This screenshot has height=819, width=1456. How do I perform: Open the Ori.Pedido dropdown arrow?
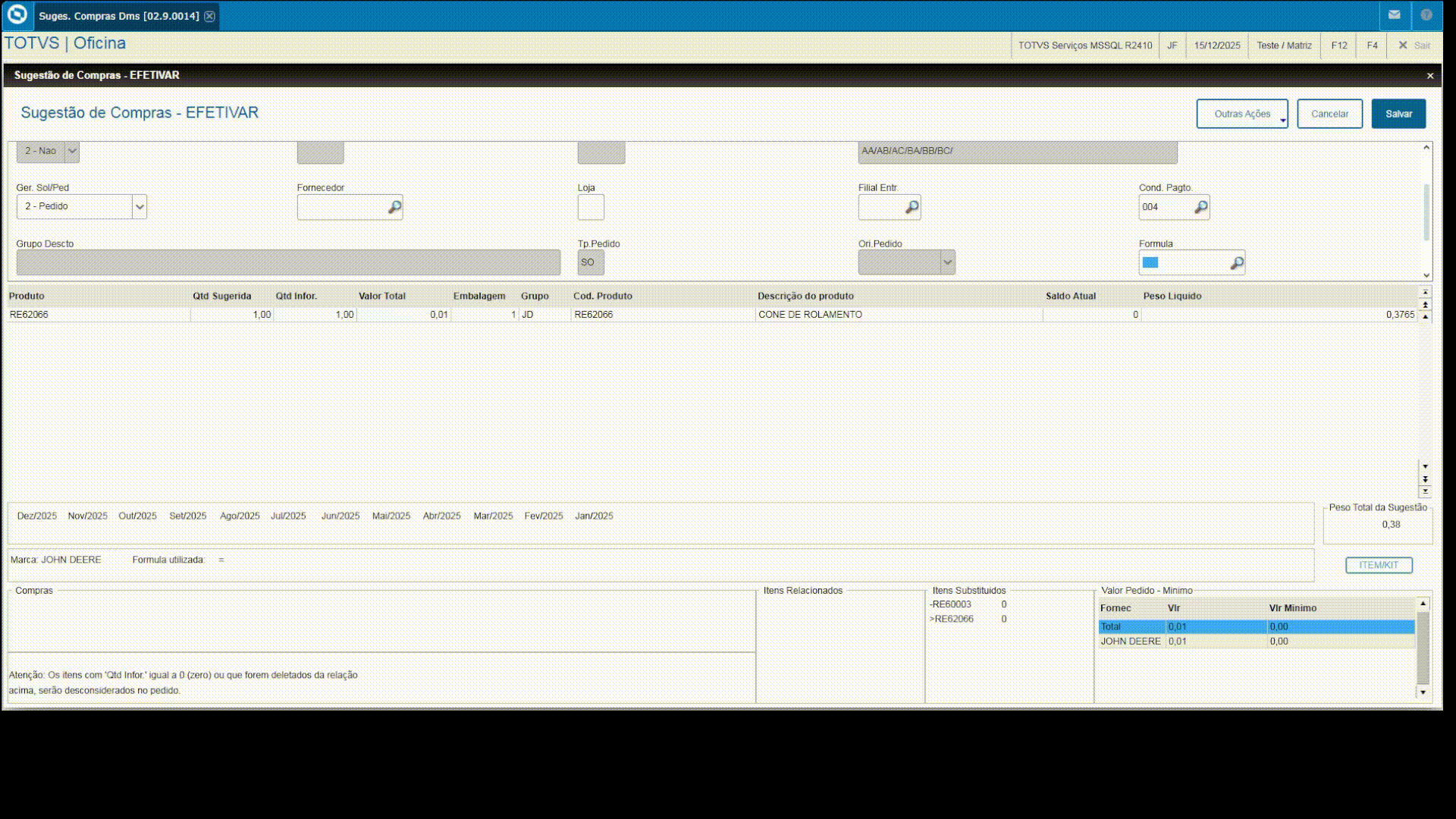(x=947, y=262)
